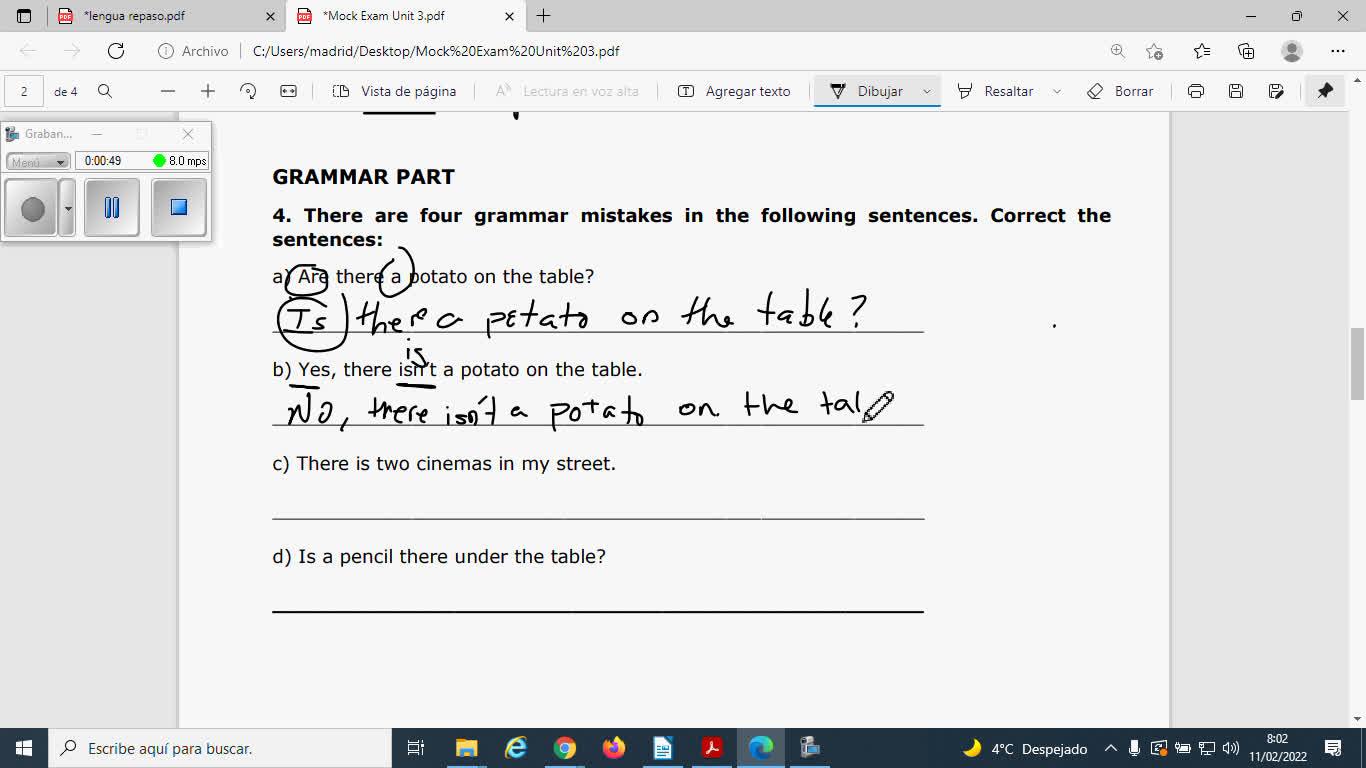Open the tab actions menu icon
The height and width of the screenshot is (768, 1366).
[x=24, y=16]
